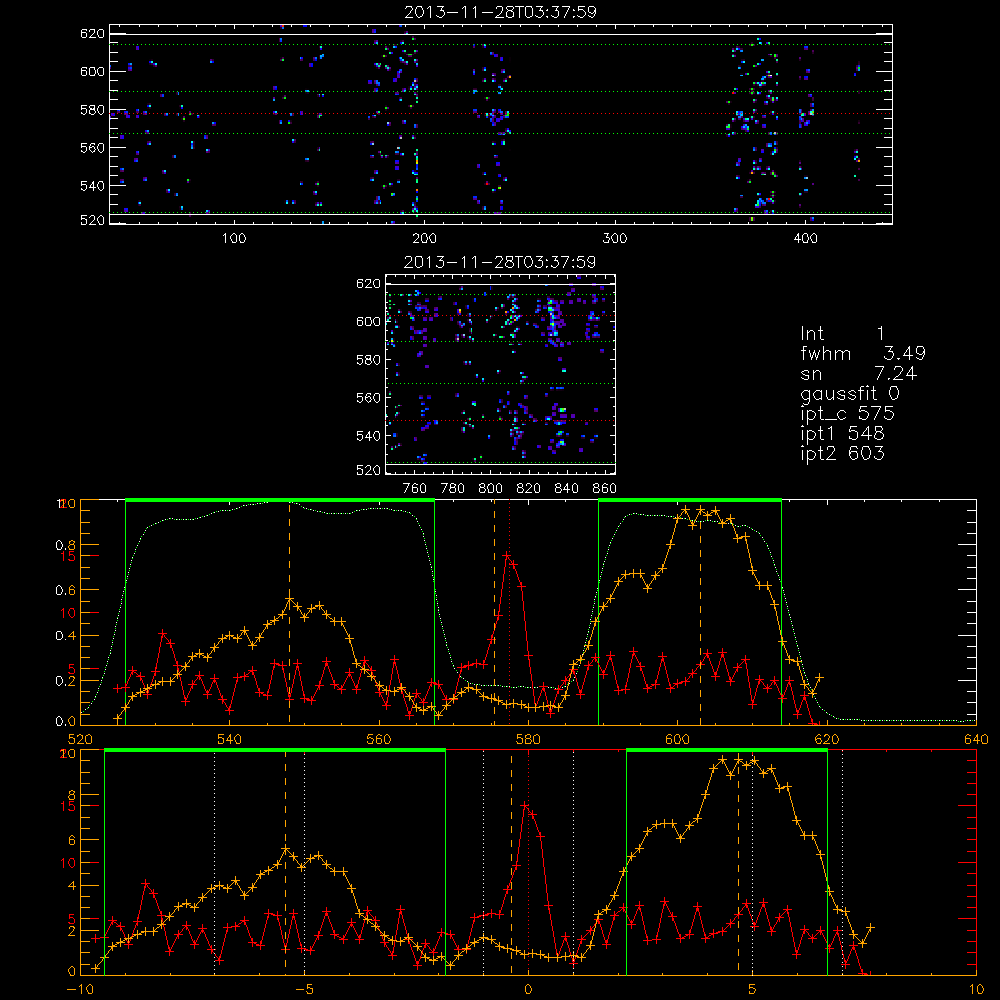Click x-axis label 640 on profile plot
This screenshot has height=1000, width=1000.
(976, 739)
